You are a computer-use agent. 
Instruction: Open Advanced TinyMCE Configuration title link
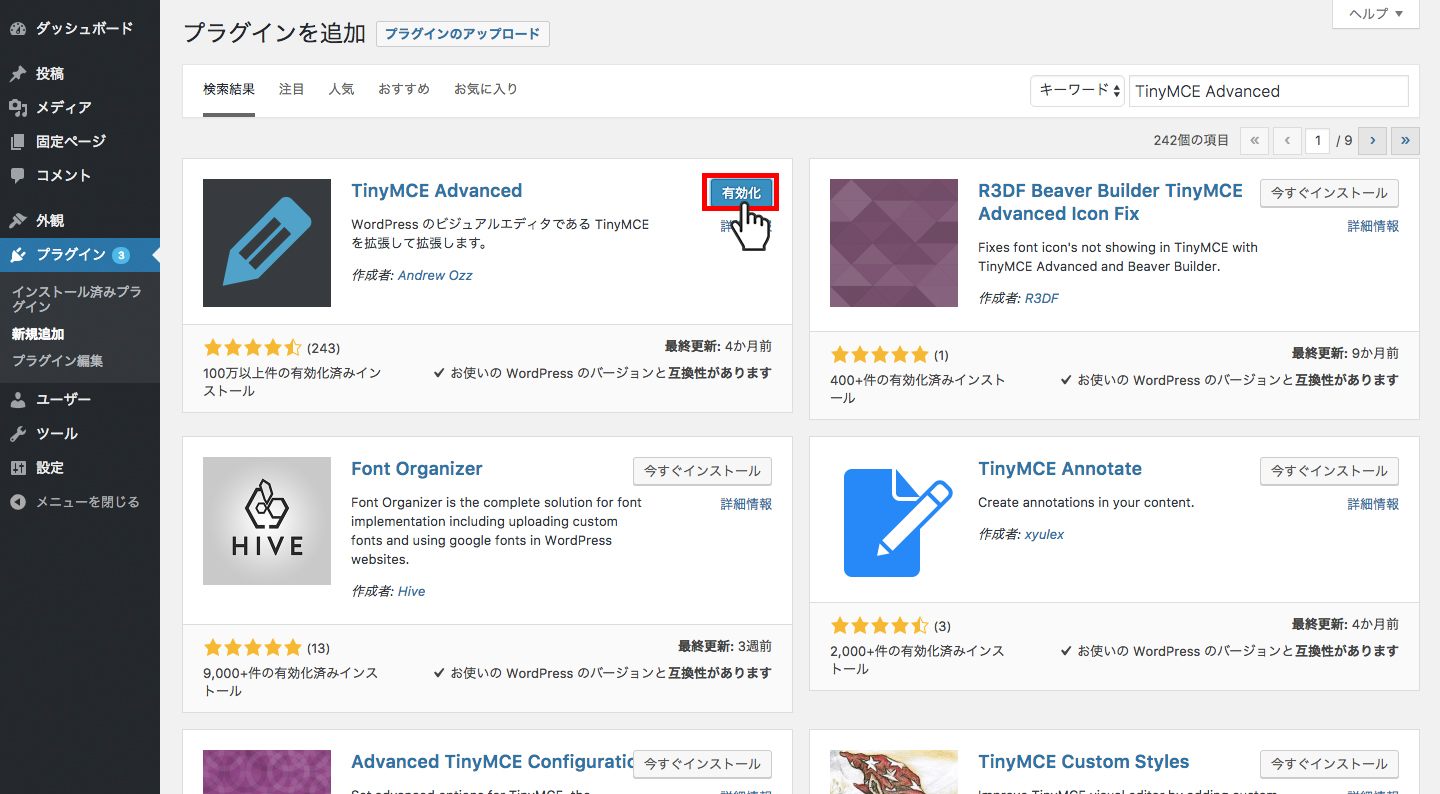click(x=492, y=762)
